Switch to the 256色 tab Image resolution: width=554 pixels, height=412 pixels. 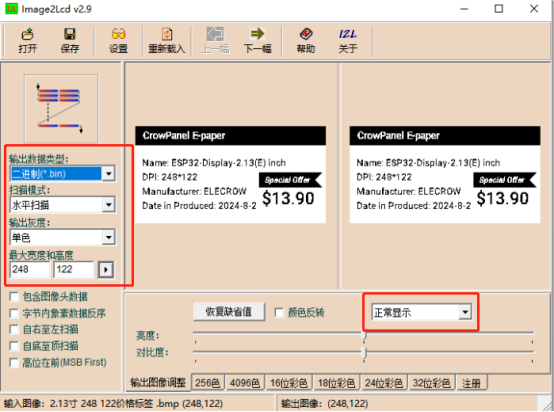point(207,383)
